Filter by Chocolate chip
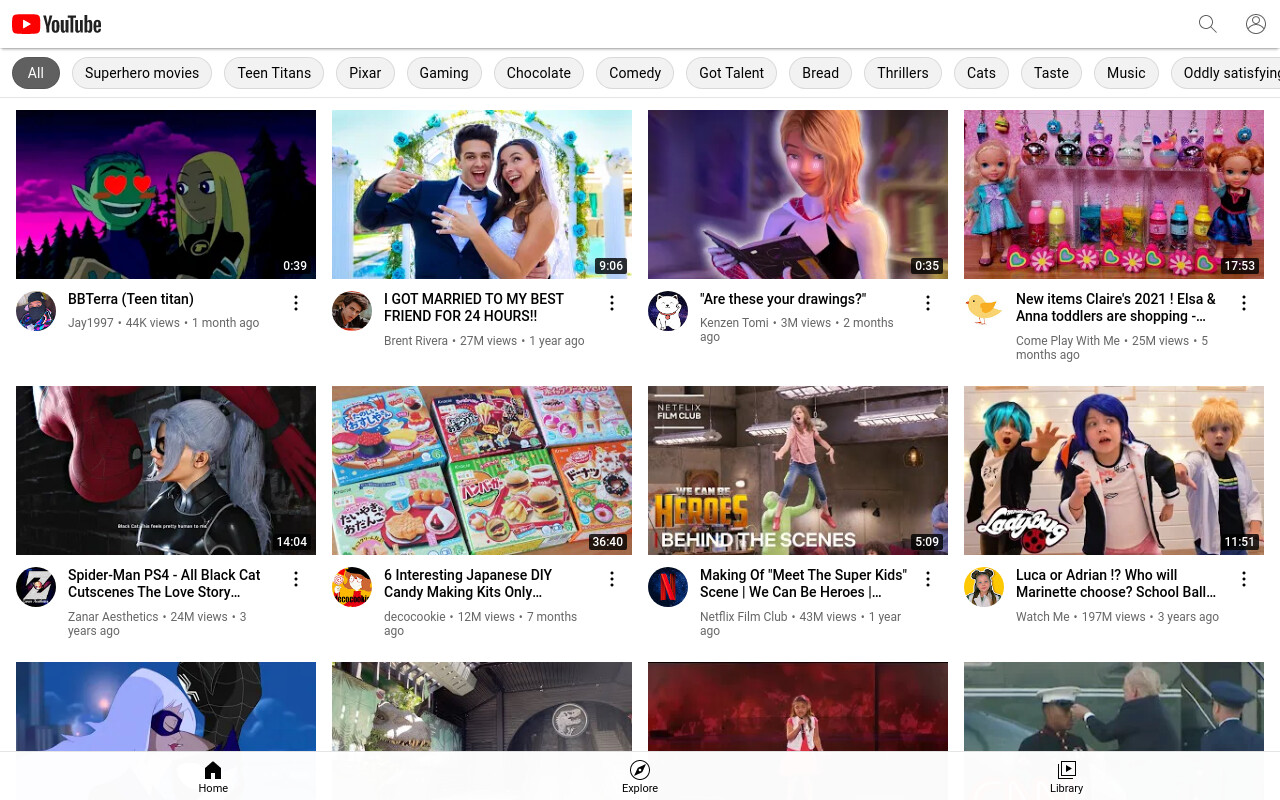1280x800 pixels. pyautogui.click(x=539, y=73)
